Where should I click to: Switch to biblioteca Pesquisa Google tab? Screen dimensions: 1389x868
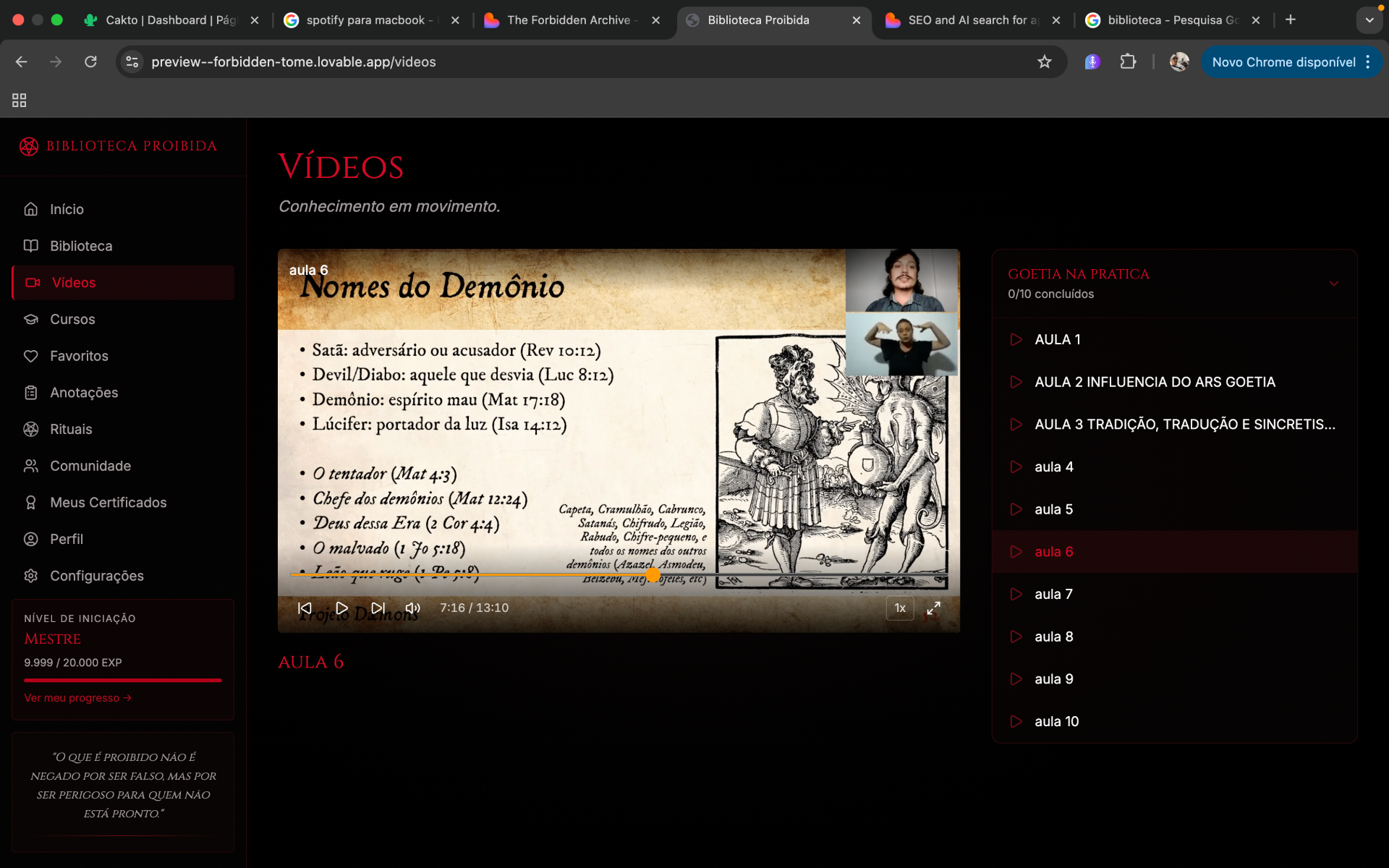[1173, 20]
